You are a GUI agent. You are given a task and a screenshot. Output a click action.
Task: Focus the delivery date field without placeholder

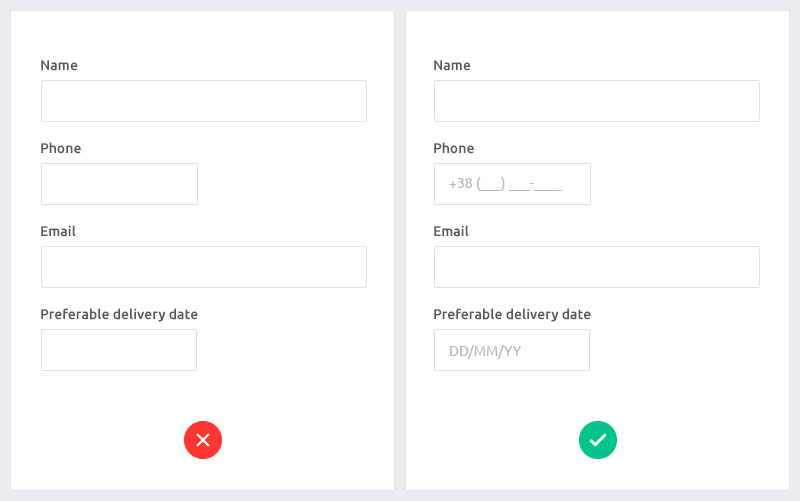coord(119,350)
